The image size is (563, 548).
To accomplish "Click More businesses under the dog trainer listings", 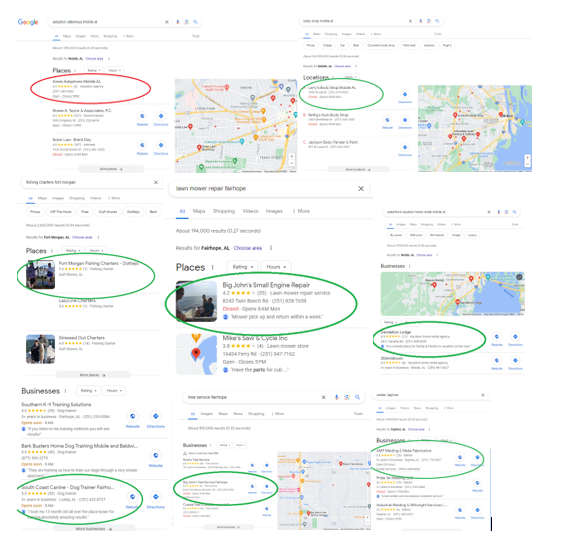I will tap(94, 529).
